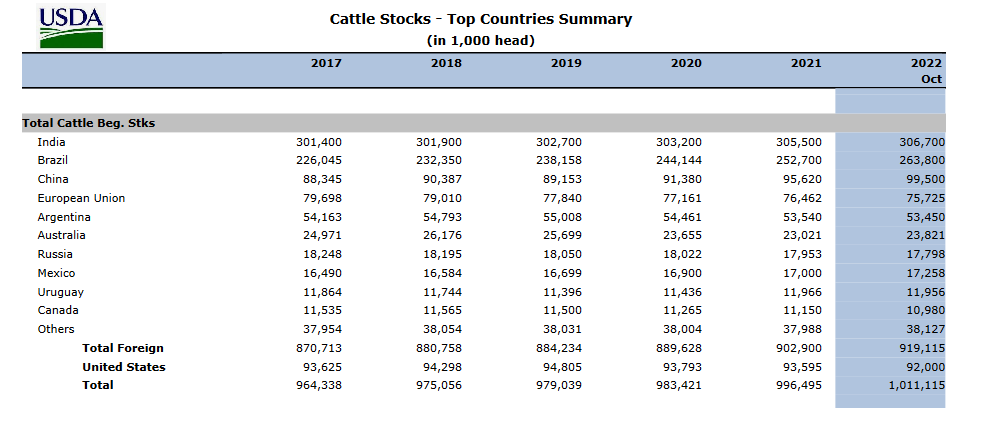982x423 pixels.
Task: Click India's 2022 value 306,700
Action: [x=920, y=142]
